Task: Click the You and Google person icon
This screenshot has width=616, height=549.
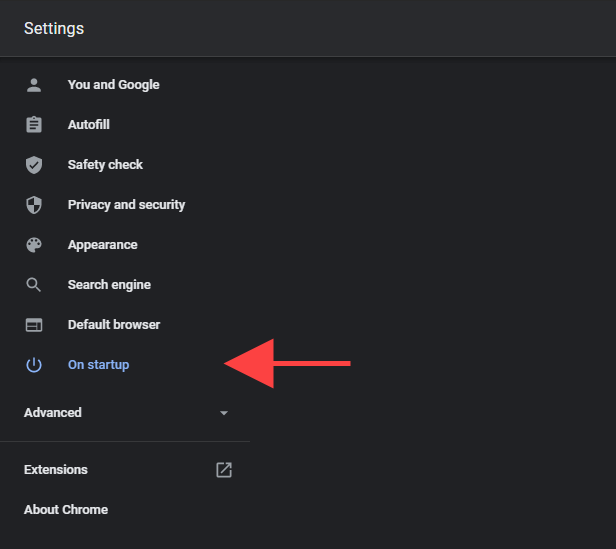Action: tap(34, 85)
